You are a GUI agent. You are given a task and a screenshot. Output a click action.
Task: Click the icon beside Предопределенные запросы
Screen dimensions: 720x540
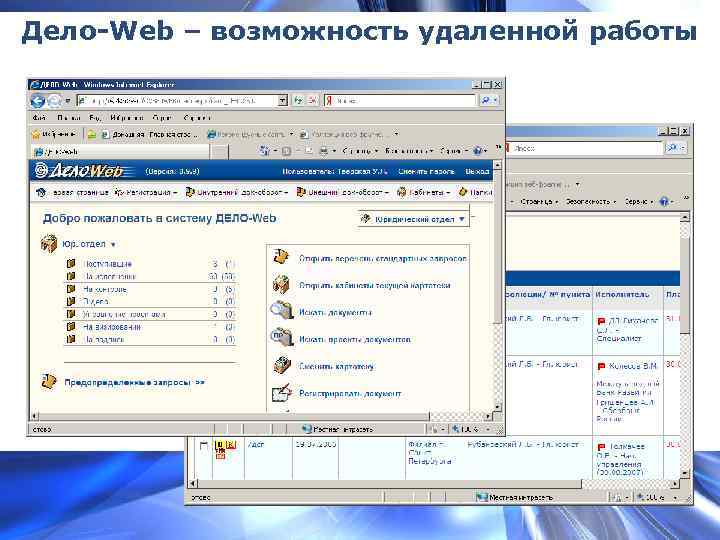tap(49, 382)
